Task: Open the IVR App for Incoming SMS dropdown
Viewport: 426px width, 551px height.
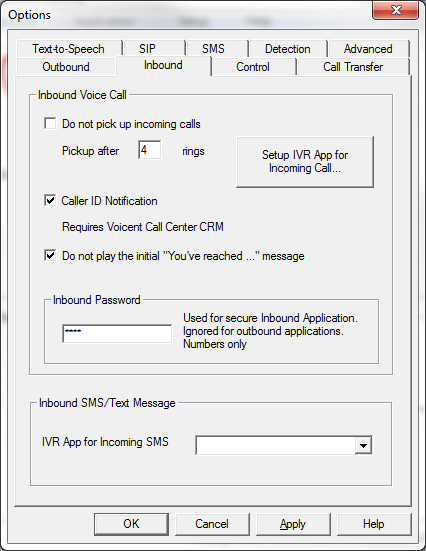Action: (363, 446)
